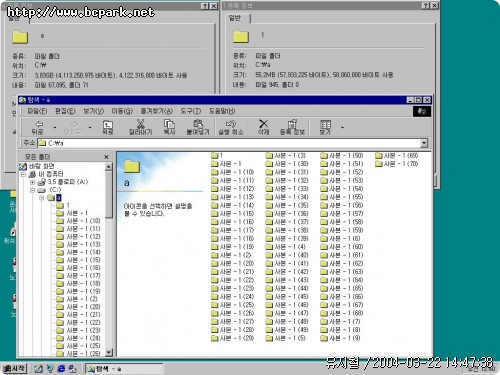Open the address bar dropdown
The width and height of the screenshot is (500, 375).
pos(424,143)
